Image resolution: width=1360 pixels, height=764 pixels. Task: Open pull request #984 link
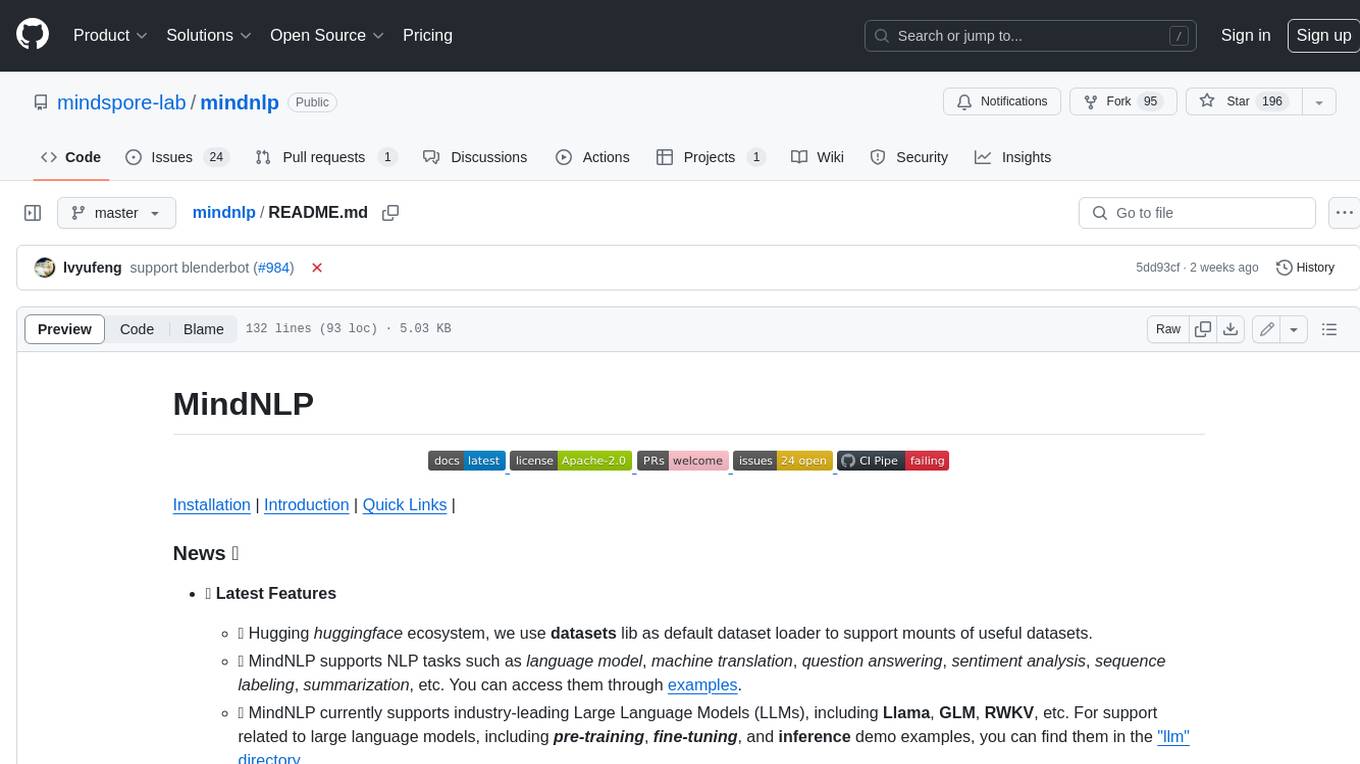273,268
